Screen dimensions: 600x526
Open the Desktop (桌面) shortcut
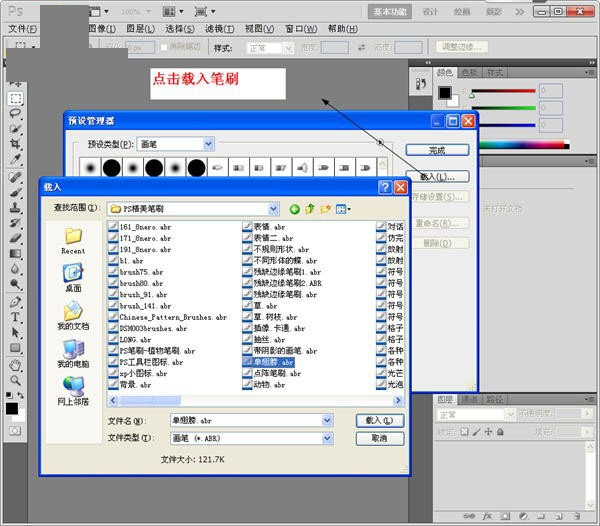[x=73, y=278]
